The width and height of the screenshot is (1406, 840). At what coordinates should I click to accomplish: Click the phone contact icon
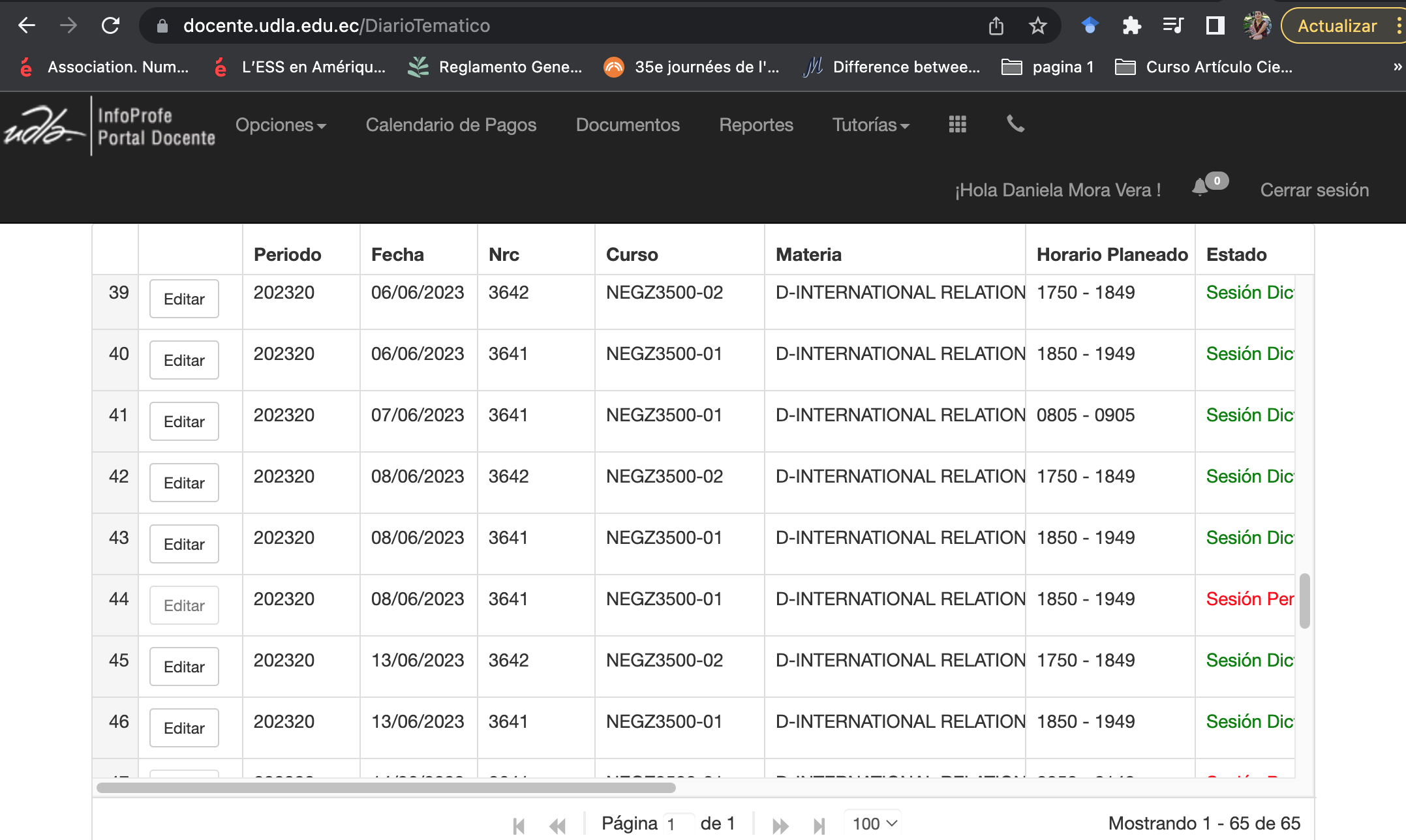click(x=1015, y=123)
